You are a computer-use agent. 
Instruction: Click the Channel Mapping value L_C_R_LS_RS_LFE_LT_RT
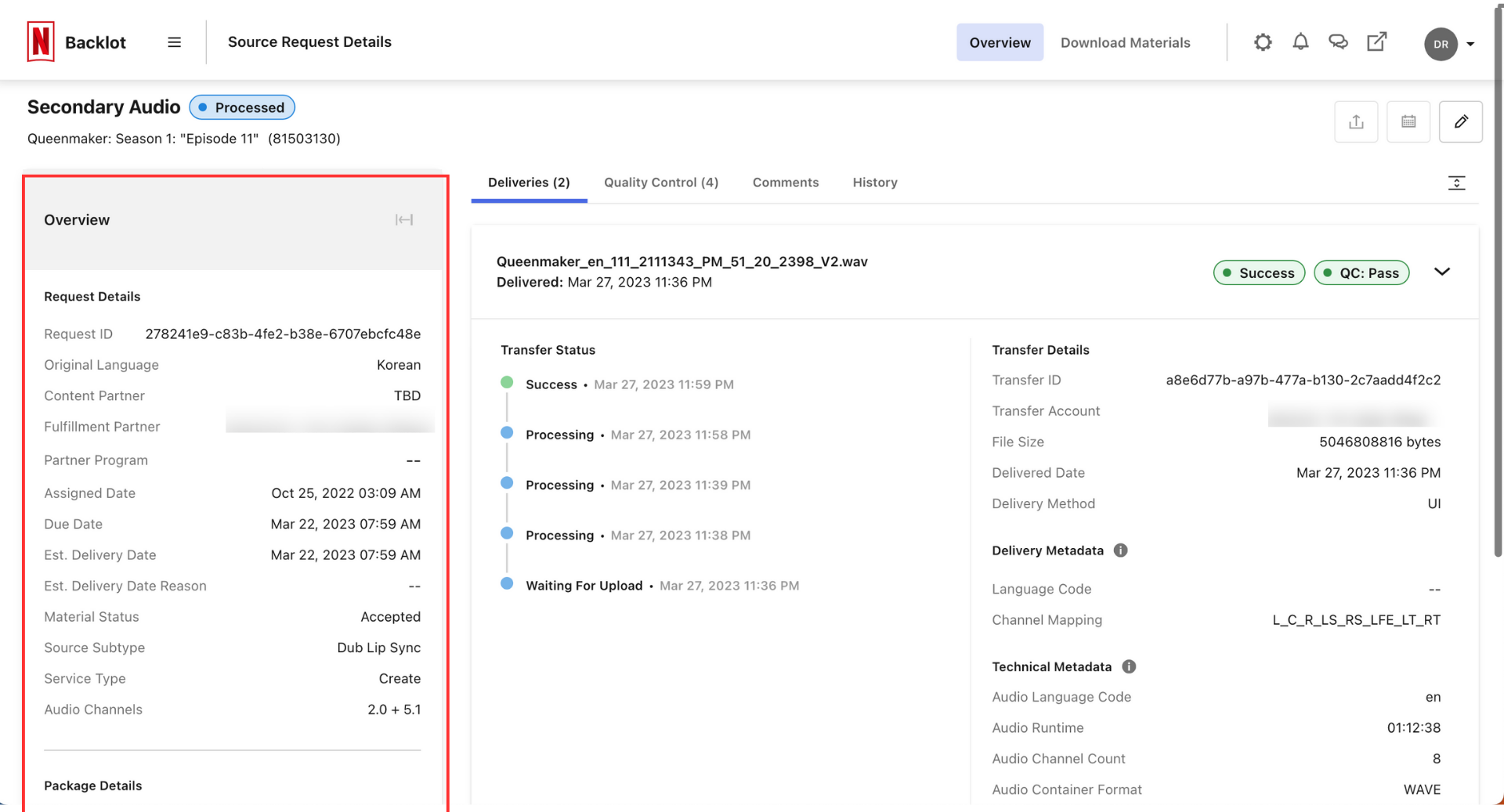[x=1357, y=620]
